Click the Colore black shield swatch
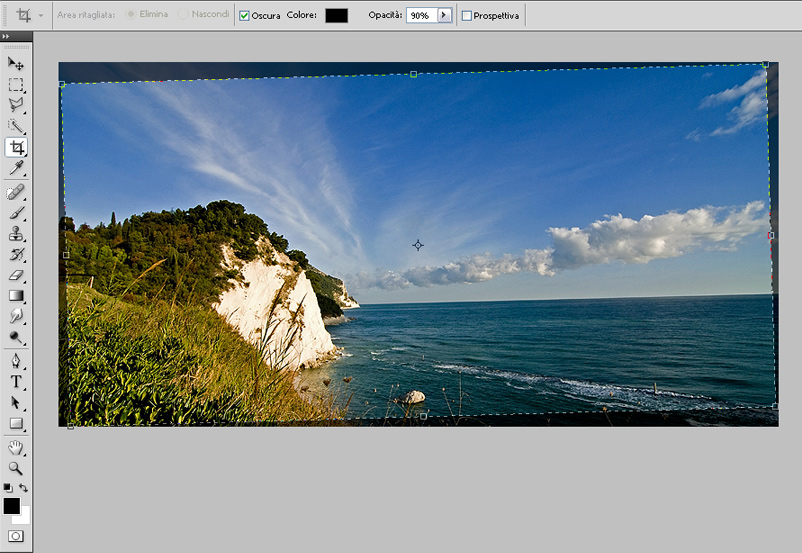 click(x=336, y=16)
